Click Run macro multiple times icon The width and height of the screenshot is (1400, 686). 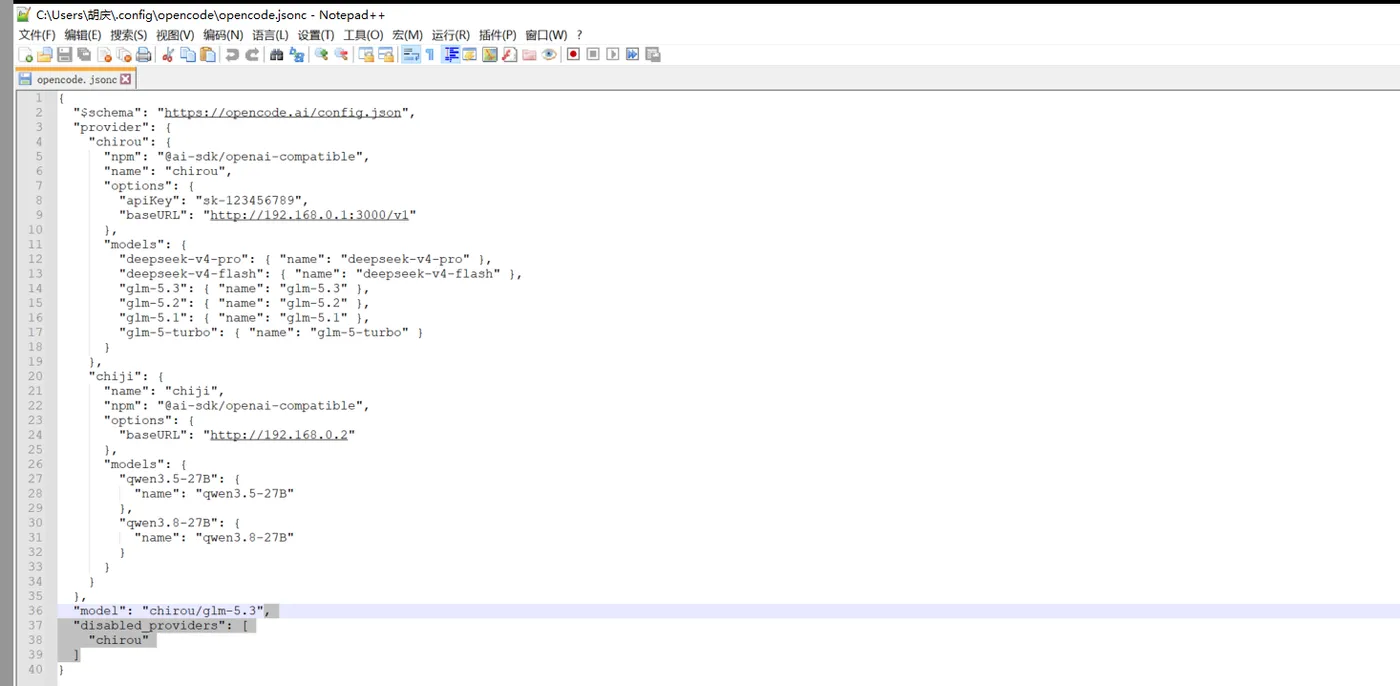[632, 54]
